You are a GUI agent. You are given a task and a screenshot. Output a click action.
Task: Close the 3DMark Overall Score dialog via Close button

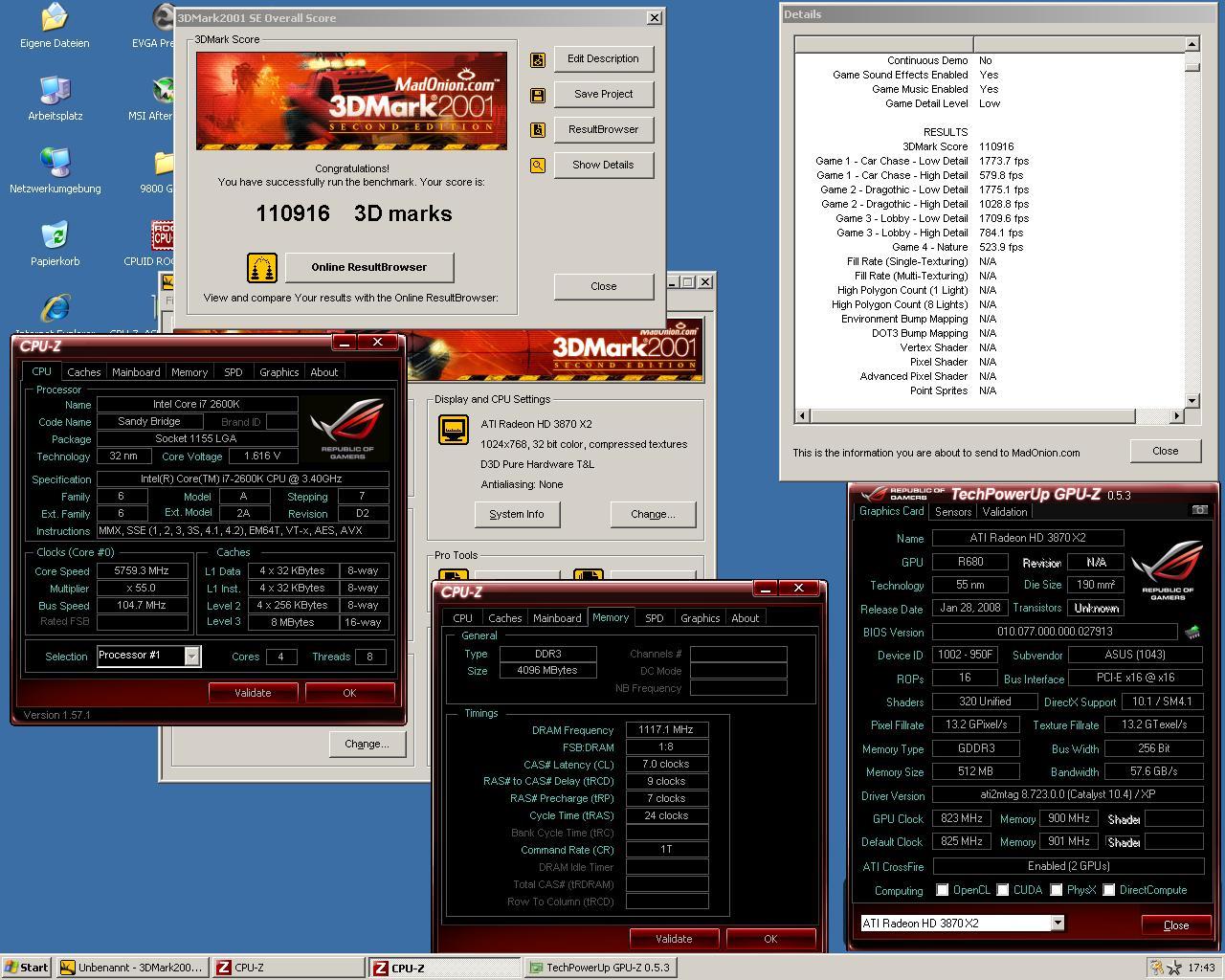(x=603, y=286)
